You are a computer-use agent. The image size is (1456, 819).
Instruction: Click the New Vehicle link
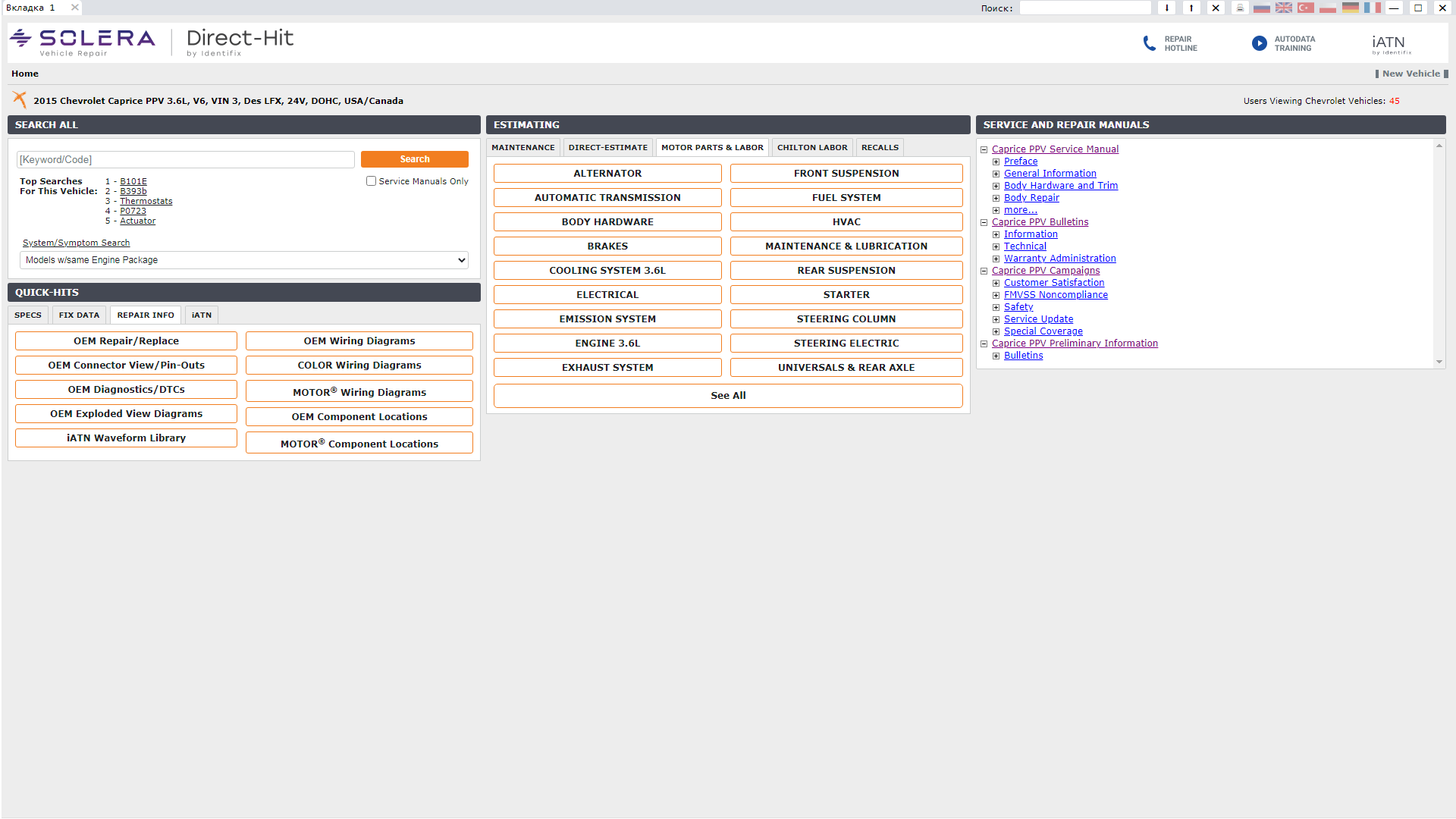1411,74
